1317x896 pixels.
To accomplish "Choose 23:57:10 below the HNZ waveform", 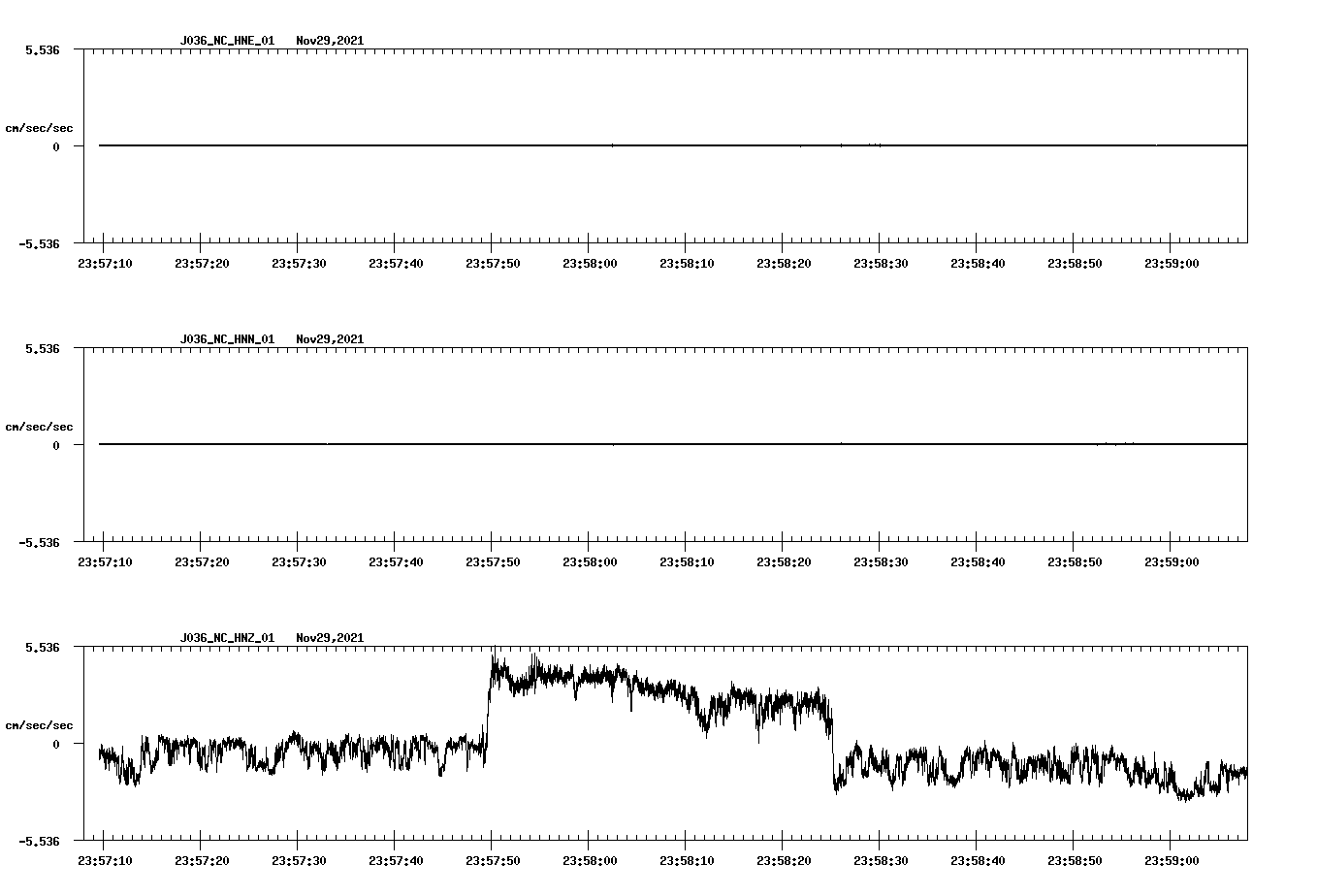I will (105, 861).
